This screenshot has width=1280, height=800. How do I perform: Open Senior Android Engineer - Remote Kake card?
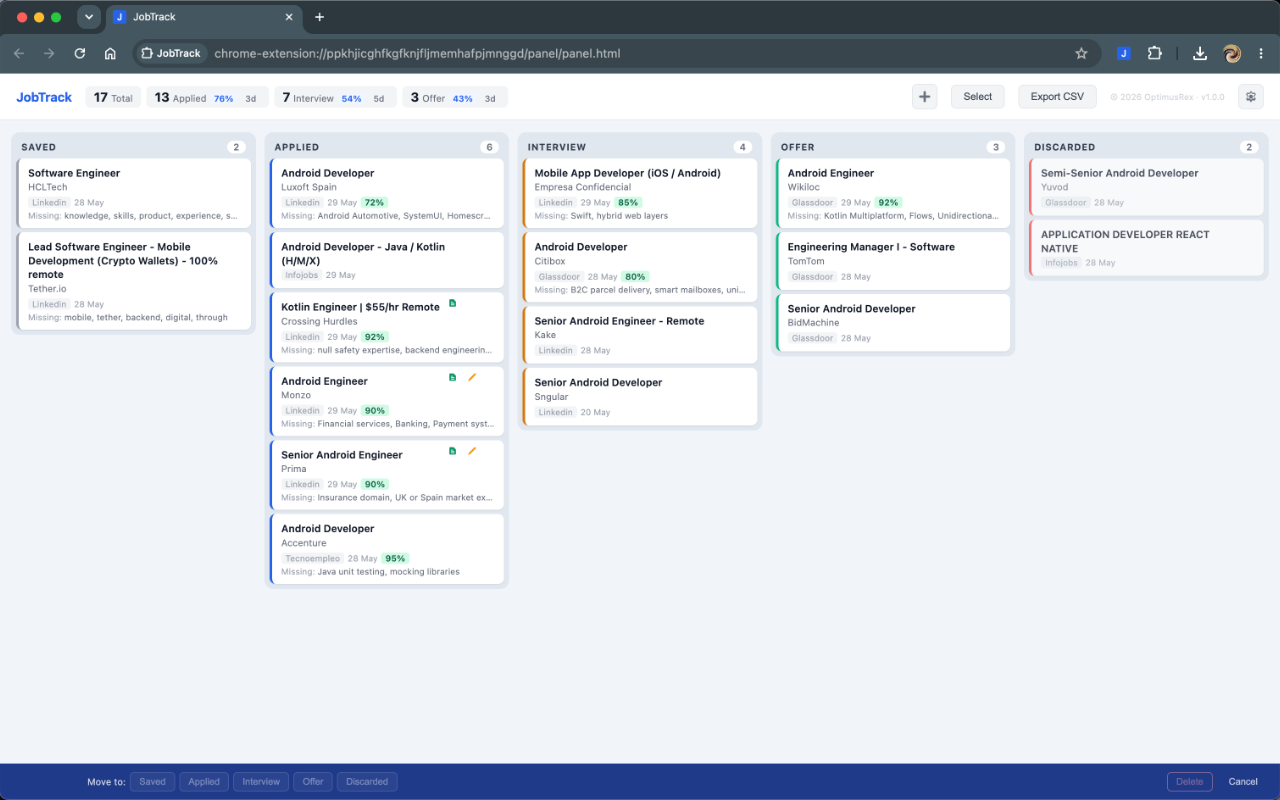coord(640,335)
